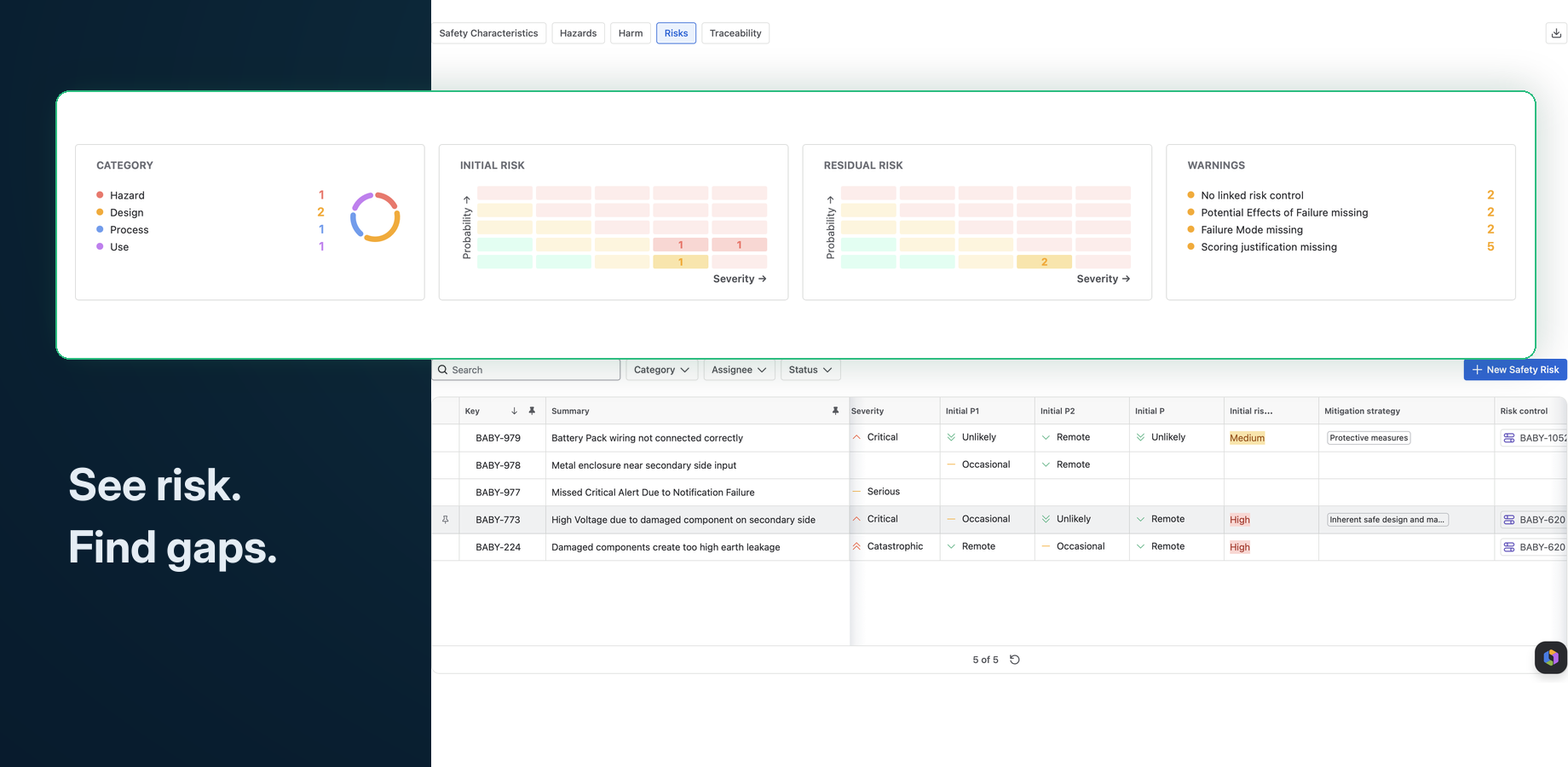Click the pin icon on BABY-773 row
The image size is (1568, 767).
[x=445, y=520]
